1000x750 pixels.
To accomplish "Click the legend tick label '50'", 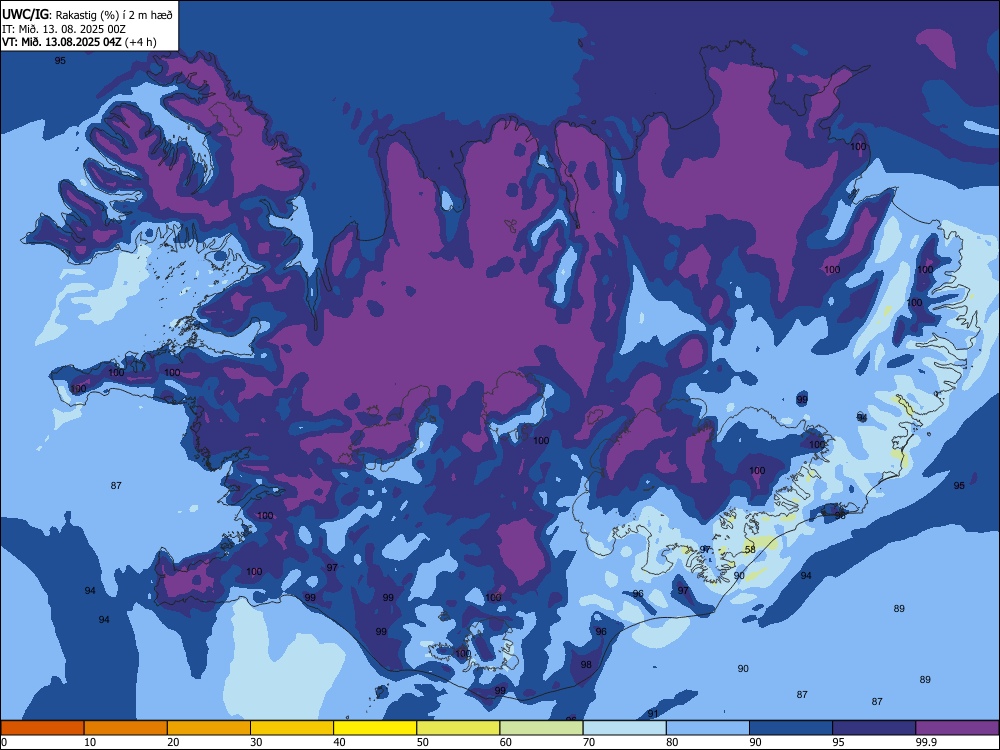I will pyautogui.click(x=423, y=742).
